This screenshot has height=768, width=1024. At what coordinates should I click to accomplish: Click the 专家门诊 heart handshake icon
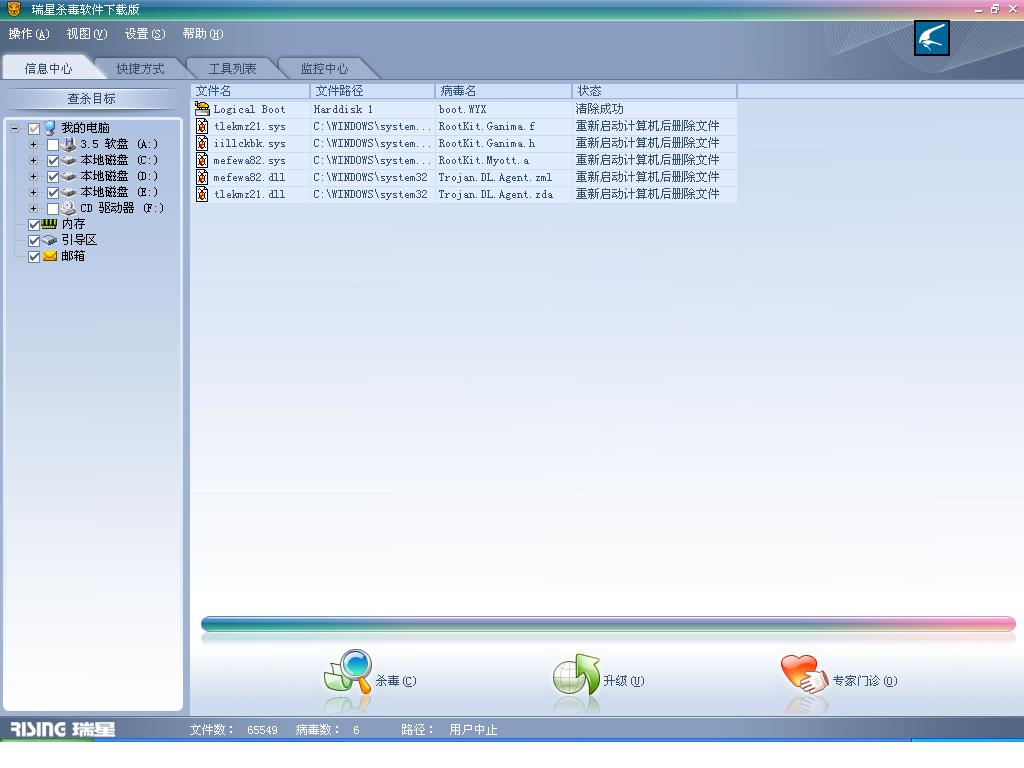804,674
